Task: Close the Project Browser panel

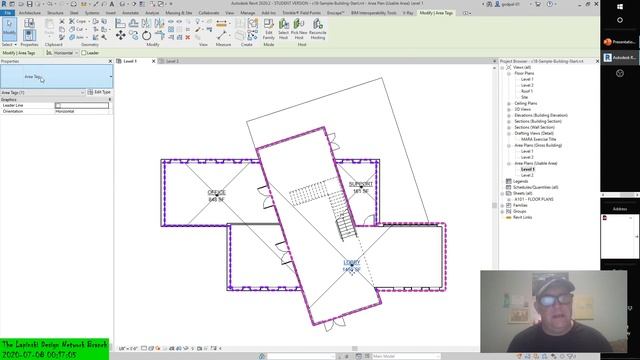Action: pyautogui.click(x=597, y=61)
